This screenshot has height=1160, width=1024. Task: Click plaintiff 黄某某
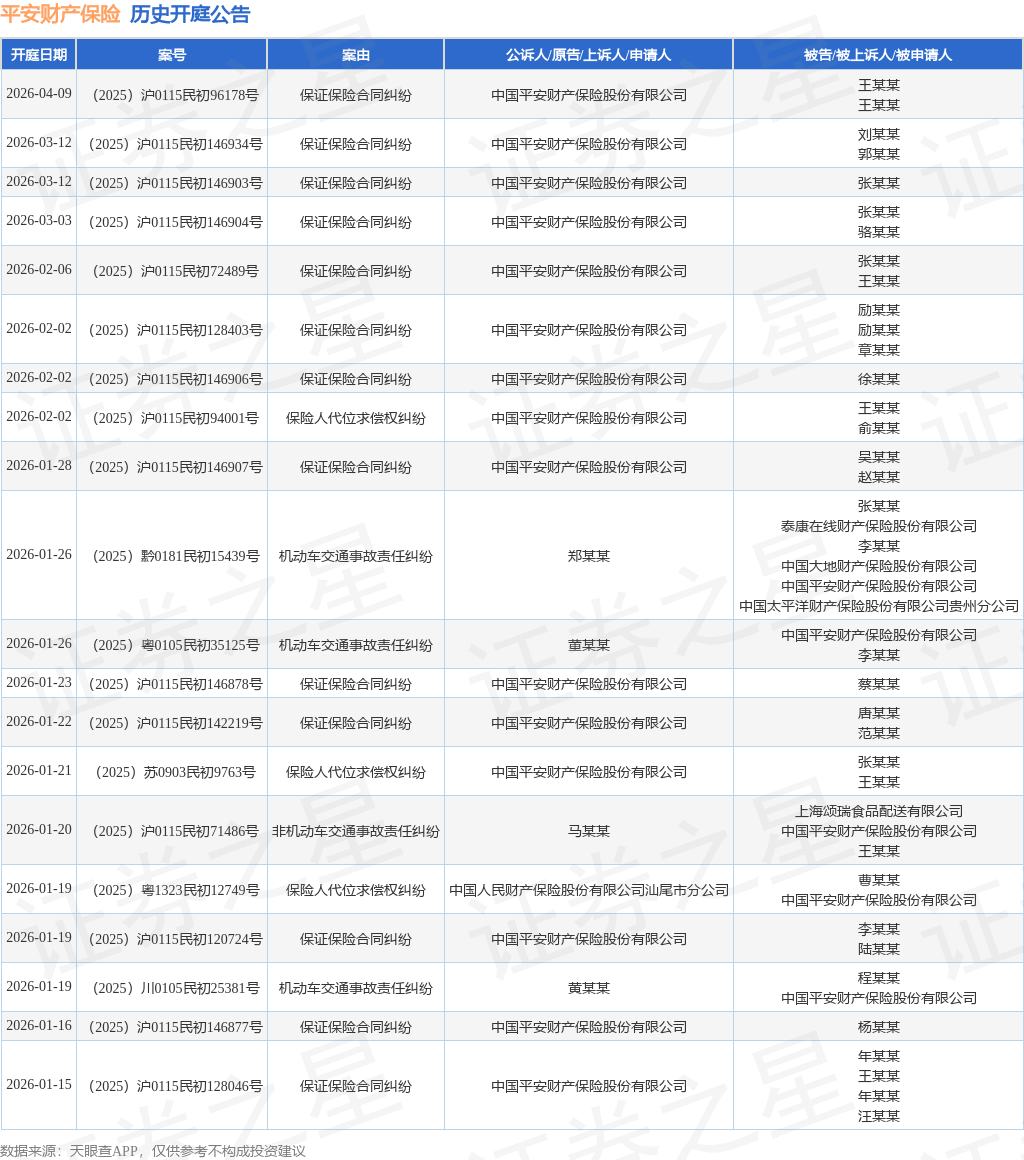[x=589, y=988]
